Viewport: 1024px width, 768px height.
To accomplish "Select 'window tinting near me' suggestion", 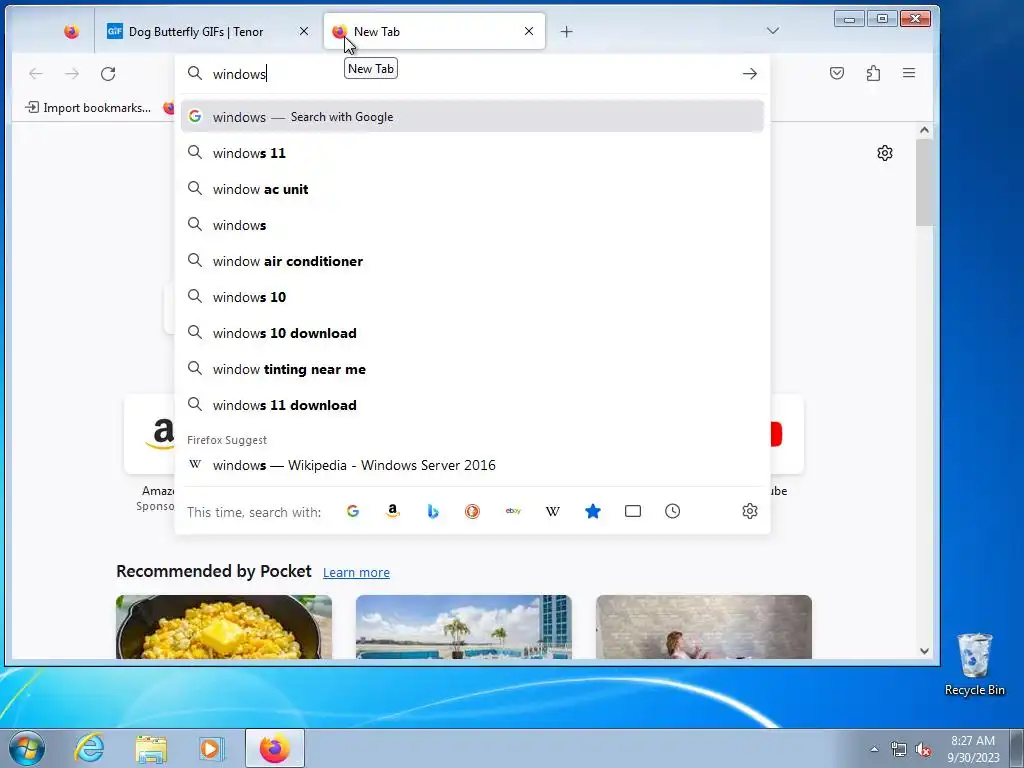I will click(472, 369).
